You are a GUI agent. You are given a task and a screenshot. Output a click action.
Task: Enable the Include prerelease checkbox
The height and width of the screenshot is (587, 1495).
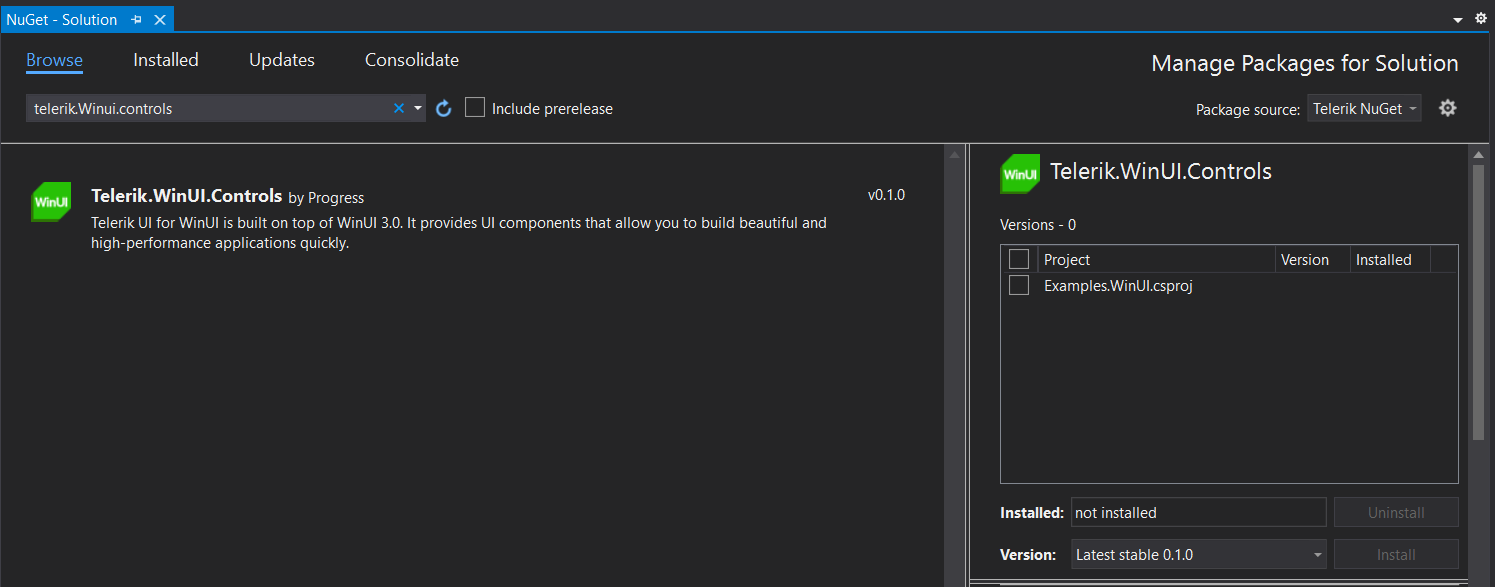(474, 106)
